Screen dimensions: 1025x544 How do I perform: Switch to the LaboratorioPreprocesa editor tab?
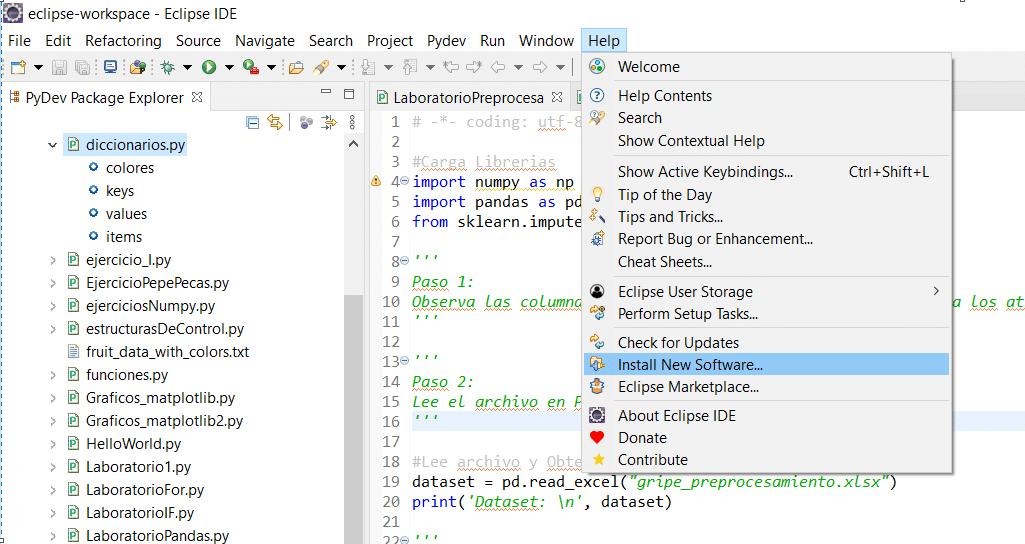point(468,97)
